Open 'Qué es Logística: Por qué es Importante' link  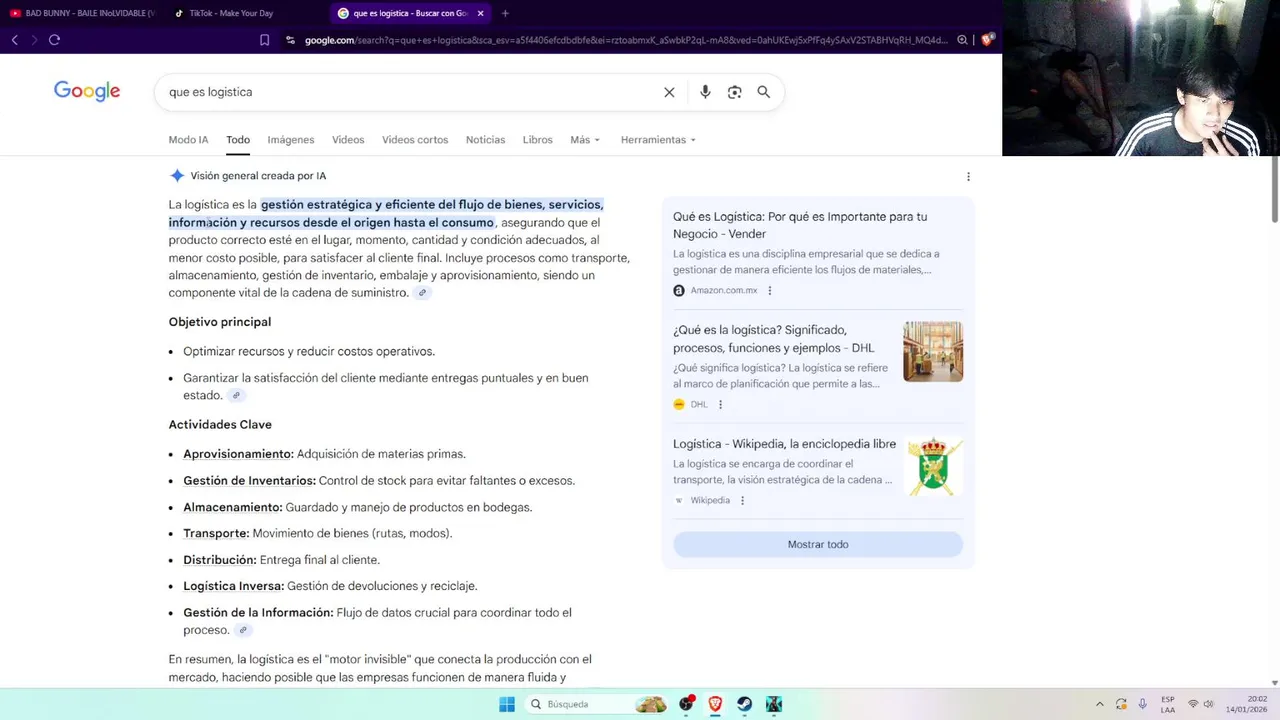point(800,225)
